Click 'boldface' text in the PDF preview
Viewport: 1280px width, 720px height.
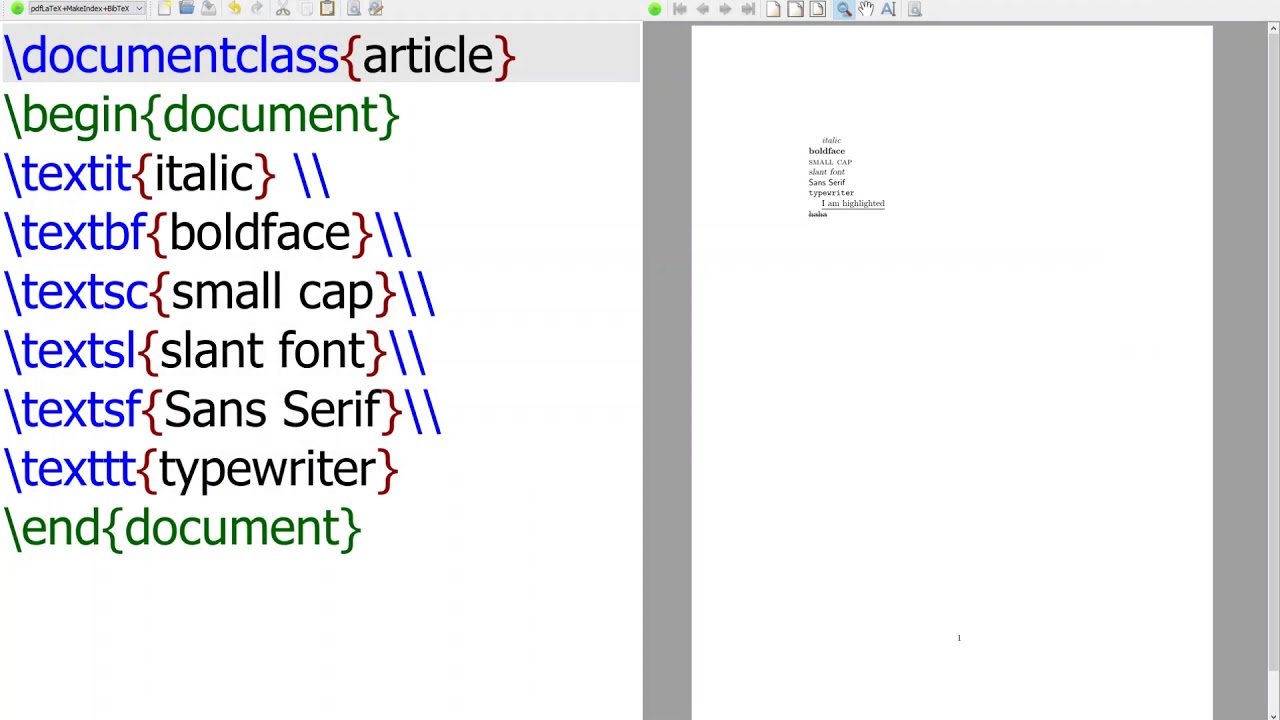(x=827, y=151)
